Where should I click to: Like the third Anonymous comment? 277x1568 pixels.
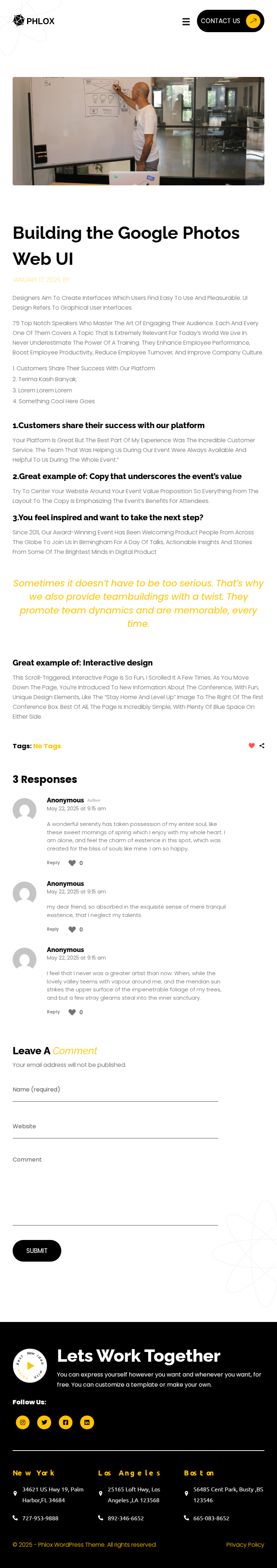pyautogui.click(x=72, y=1012)
